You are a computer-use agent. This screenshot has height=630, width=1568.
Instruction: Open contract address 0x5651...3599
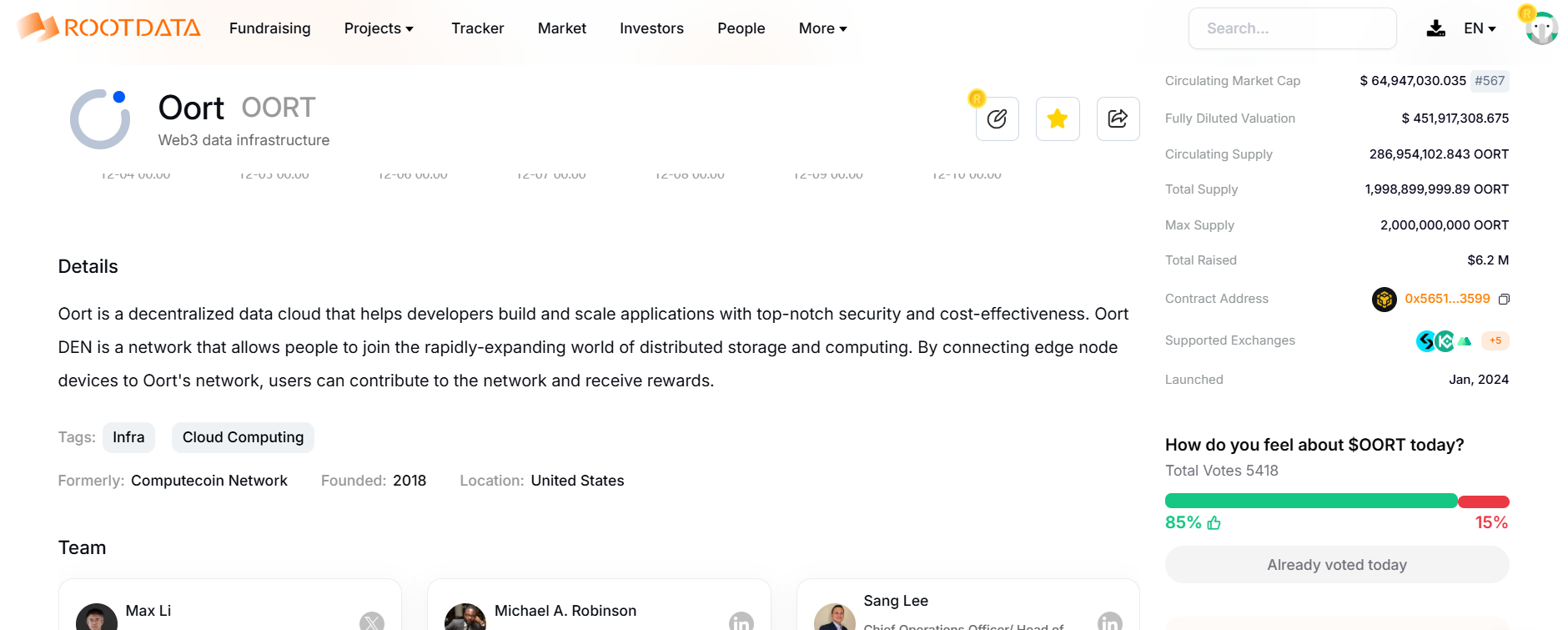(x=1447, y=299)
